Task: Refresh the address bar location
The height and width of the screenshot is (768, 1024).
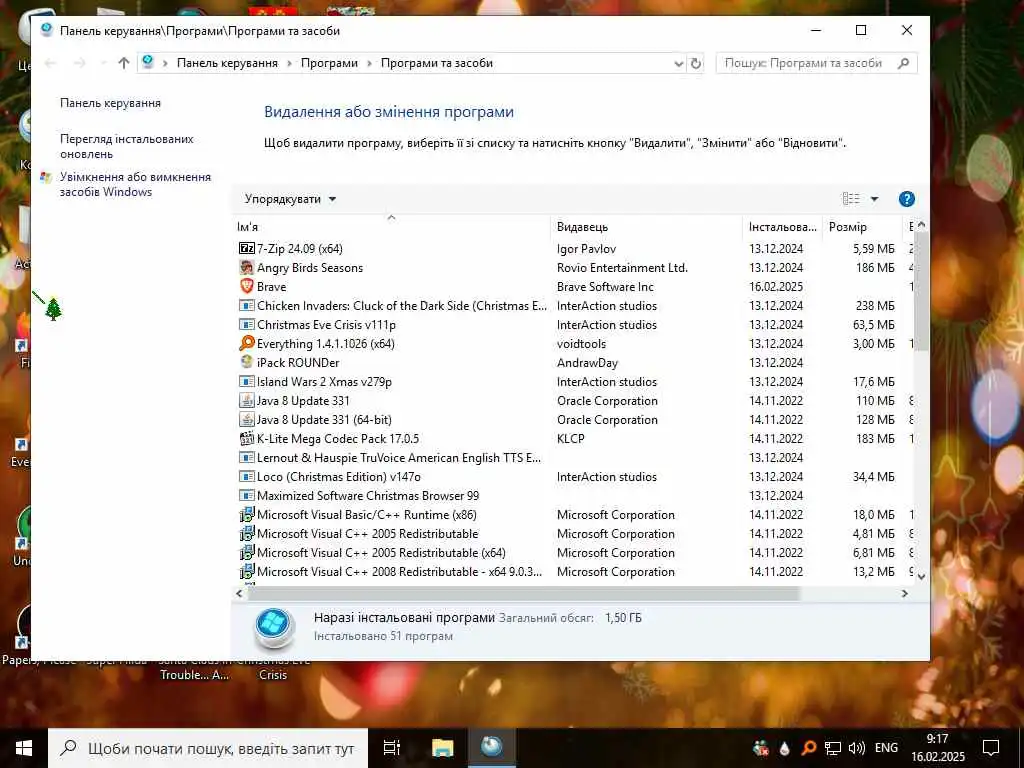Action: point(696,63)
